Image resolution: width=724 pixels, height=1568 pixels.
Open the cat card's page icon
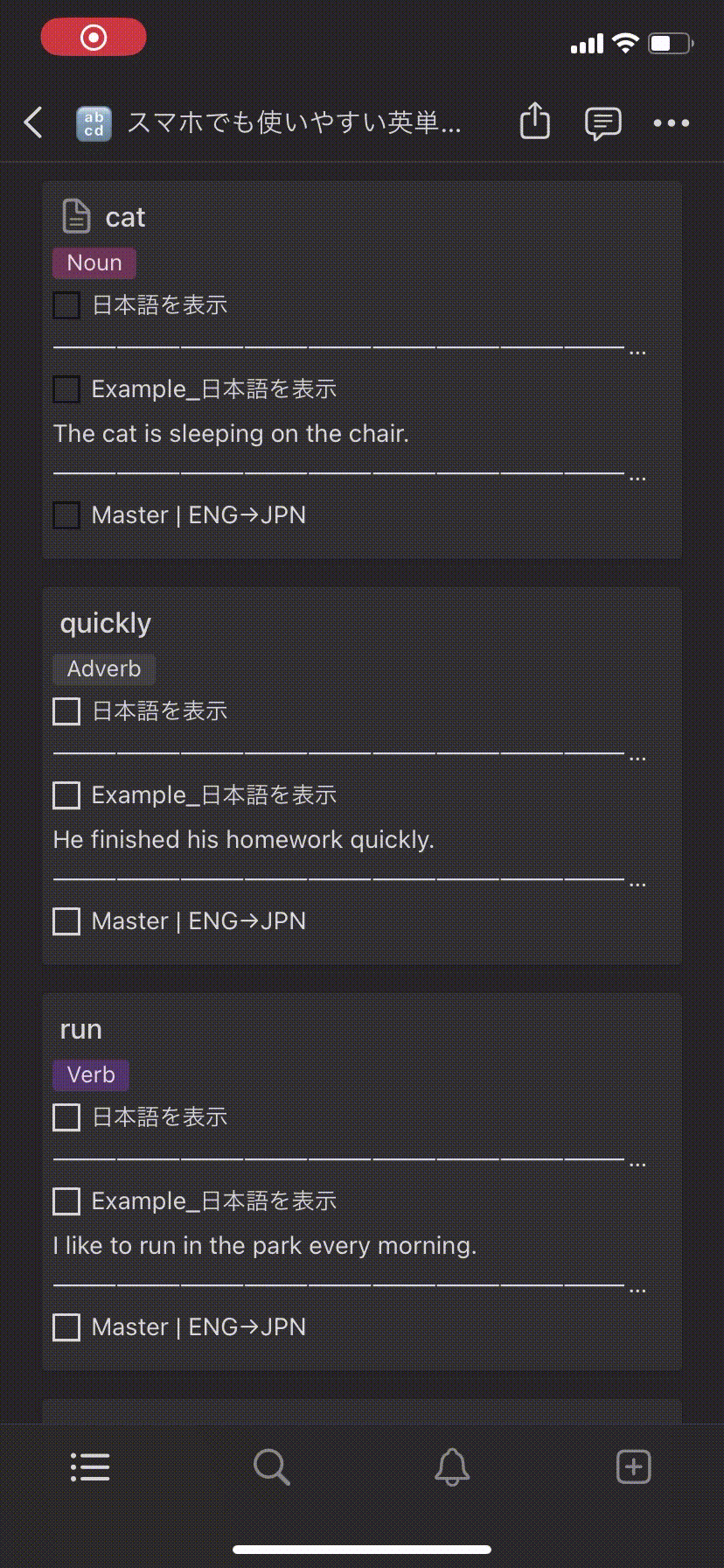pos(76,217)
